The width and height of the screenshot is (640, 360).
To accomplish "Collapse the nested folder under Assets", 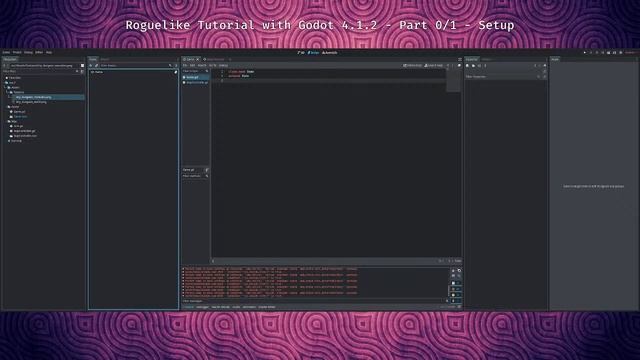I will tap(16, 92).
